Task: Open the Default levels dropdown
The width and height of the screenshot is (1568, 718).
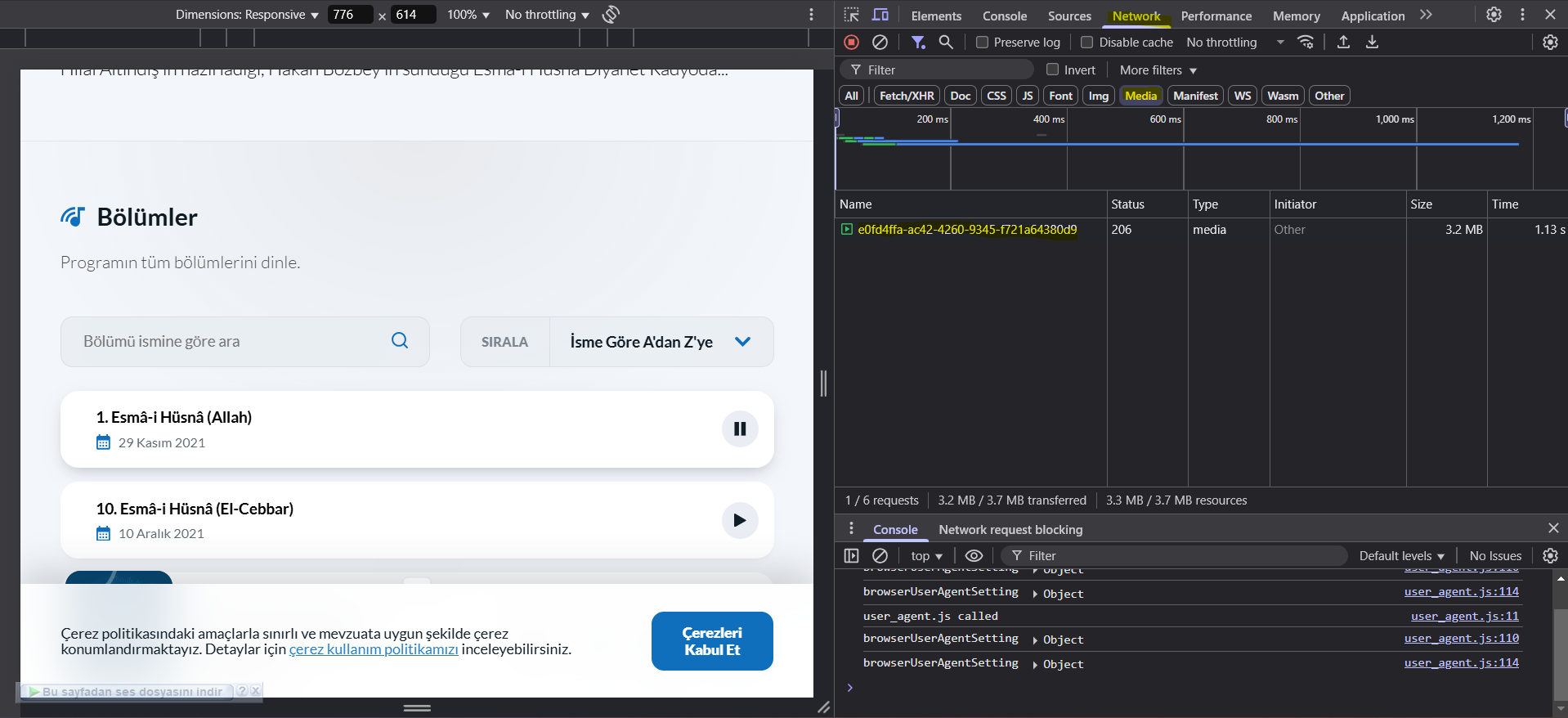Action: click(x=1401, y=555)
